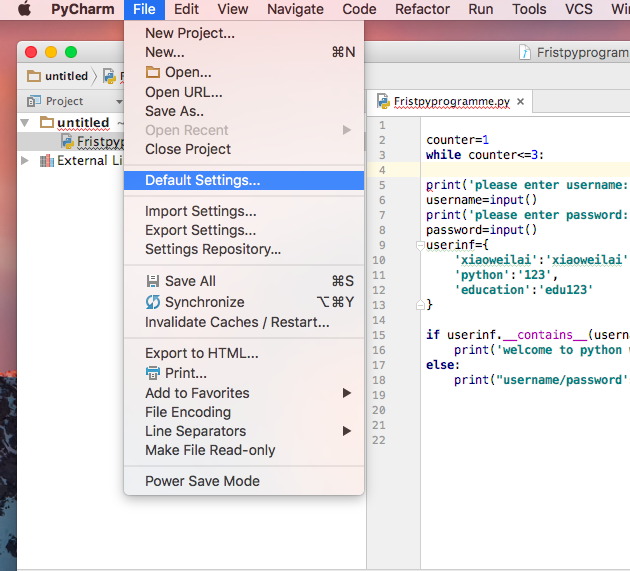630x571 pixels.
Task: Open the Refactor menu
Action: pyautogui.click(x=422, y=9)
